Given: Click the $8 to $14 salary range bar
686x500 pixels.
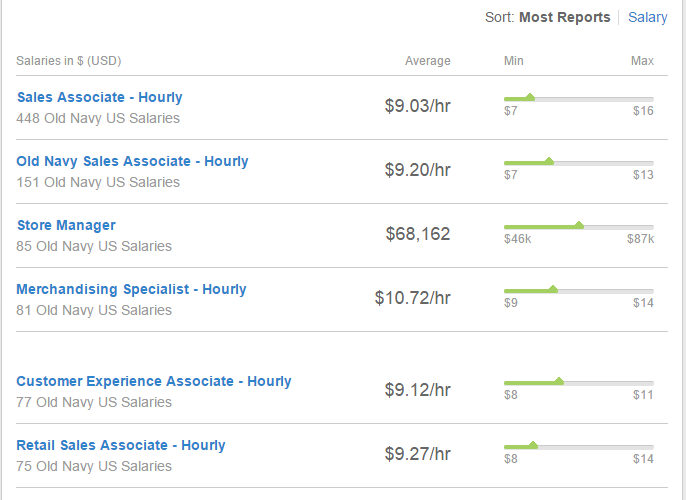Looking at the screenshot, I should pos(578,446).
